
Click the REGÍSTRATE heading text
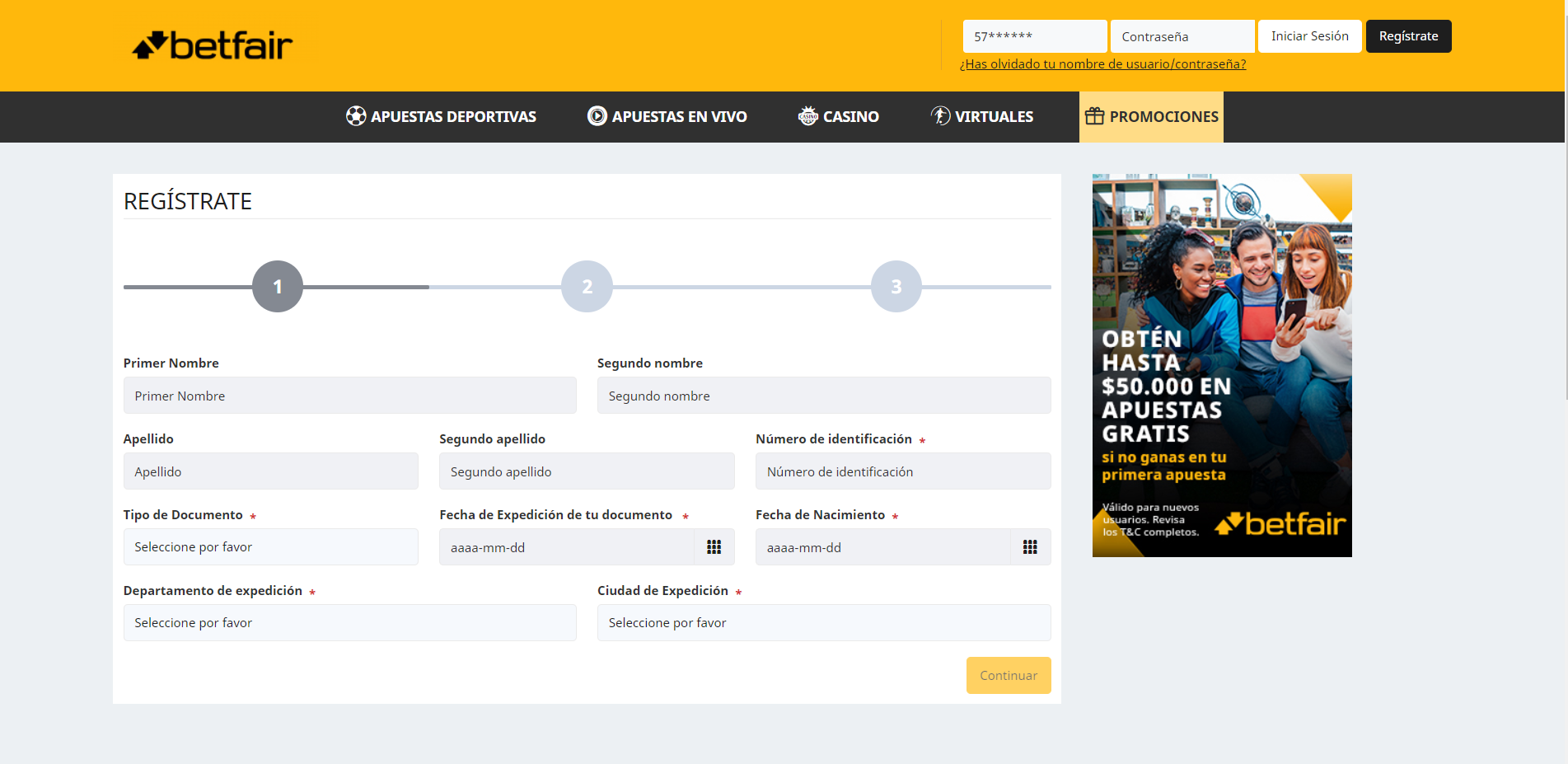pos(188,201)
